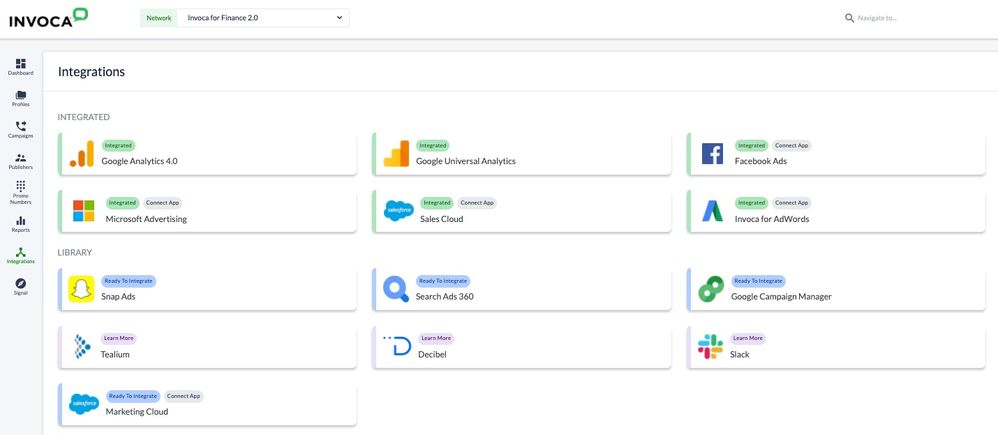Click the Network dropdown chevron arrow
Image resolution: width=998 pixels, height=435 pixels.
coord(339,18)
